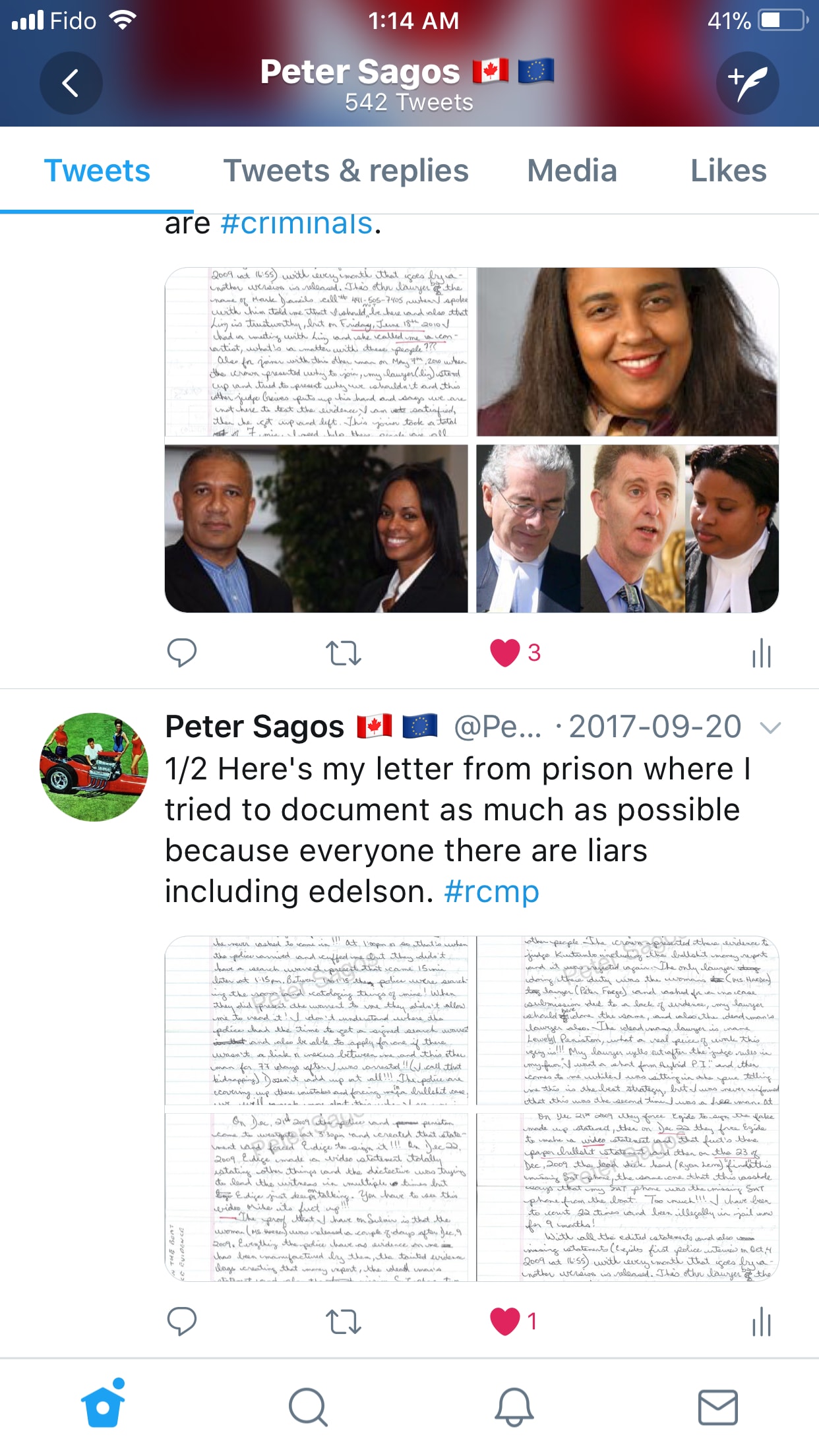Retweet the tweet with photo collage
Screen dimensions: 819x1456
point(344,653)
